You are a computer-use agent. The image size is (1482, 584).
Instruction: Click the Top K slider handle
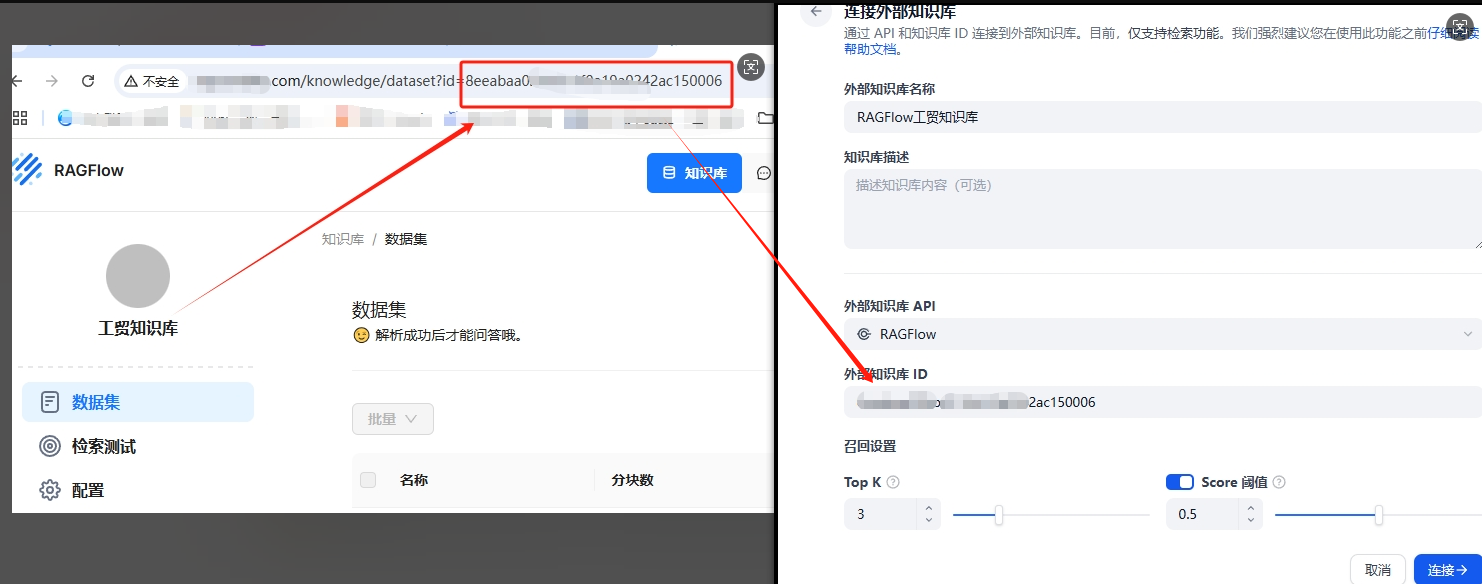pos(998,515)
